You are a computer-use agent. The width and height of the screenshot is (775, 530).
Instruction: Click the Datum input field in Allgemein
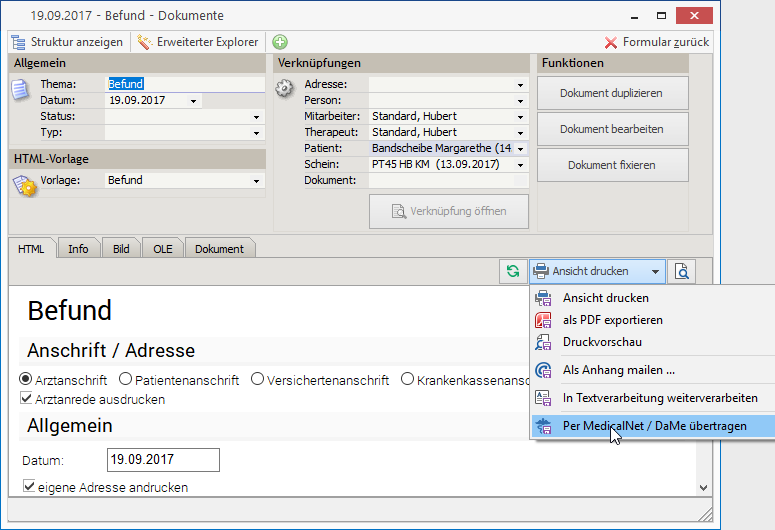162,460
